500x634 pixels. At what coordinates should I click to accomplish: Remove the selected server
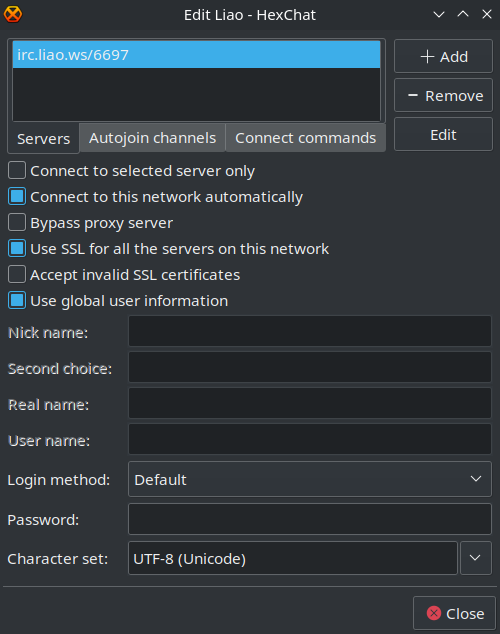point(443,95)
